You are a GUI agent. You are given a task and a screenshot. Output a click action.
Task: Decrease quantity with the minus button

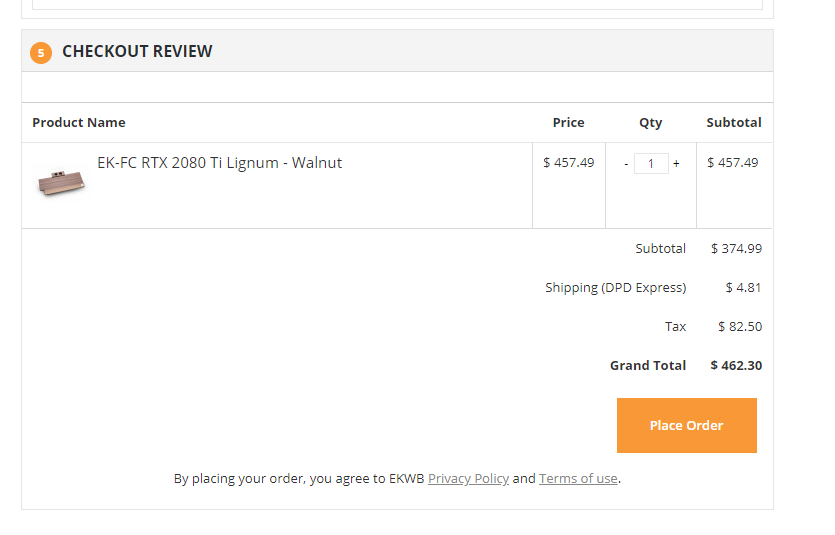(626, 164)
